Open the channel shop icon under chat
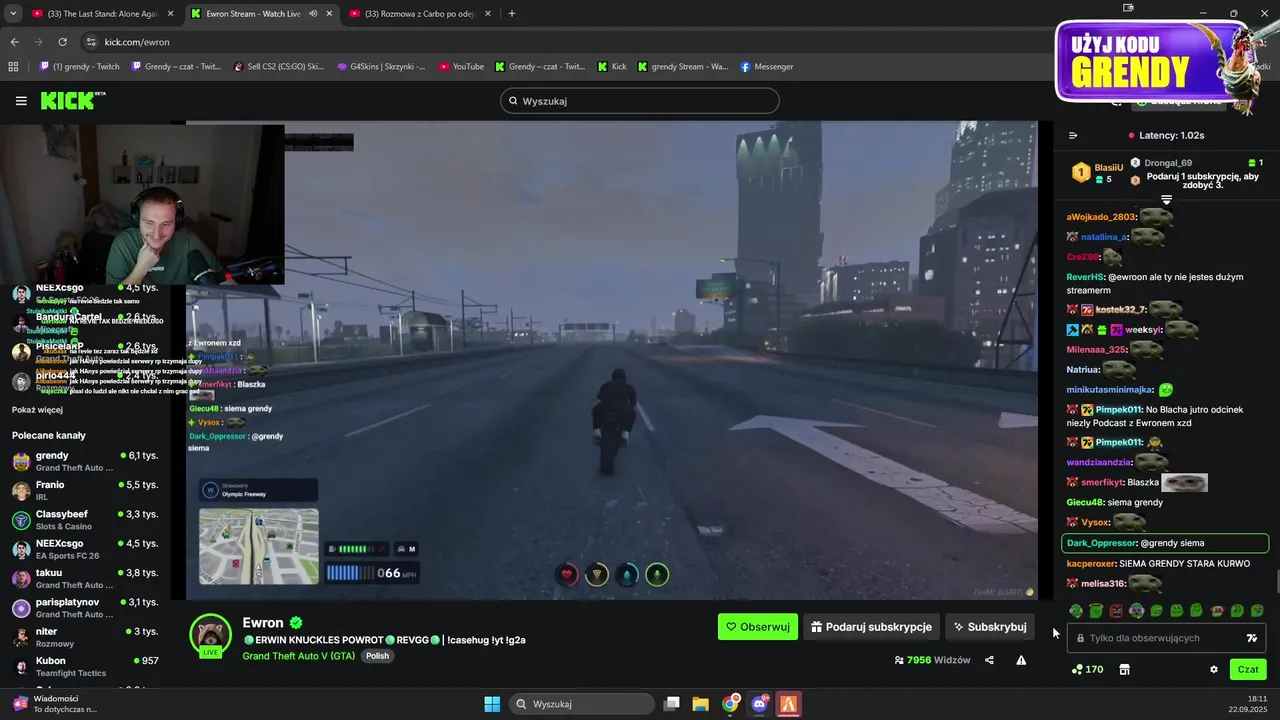This screenshot has width=1280, height=720. [x=1124, y=669]
